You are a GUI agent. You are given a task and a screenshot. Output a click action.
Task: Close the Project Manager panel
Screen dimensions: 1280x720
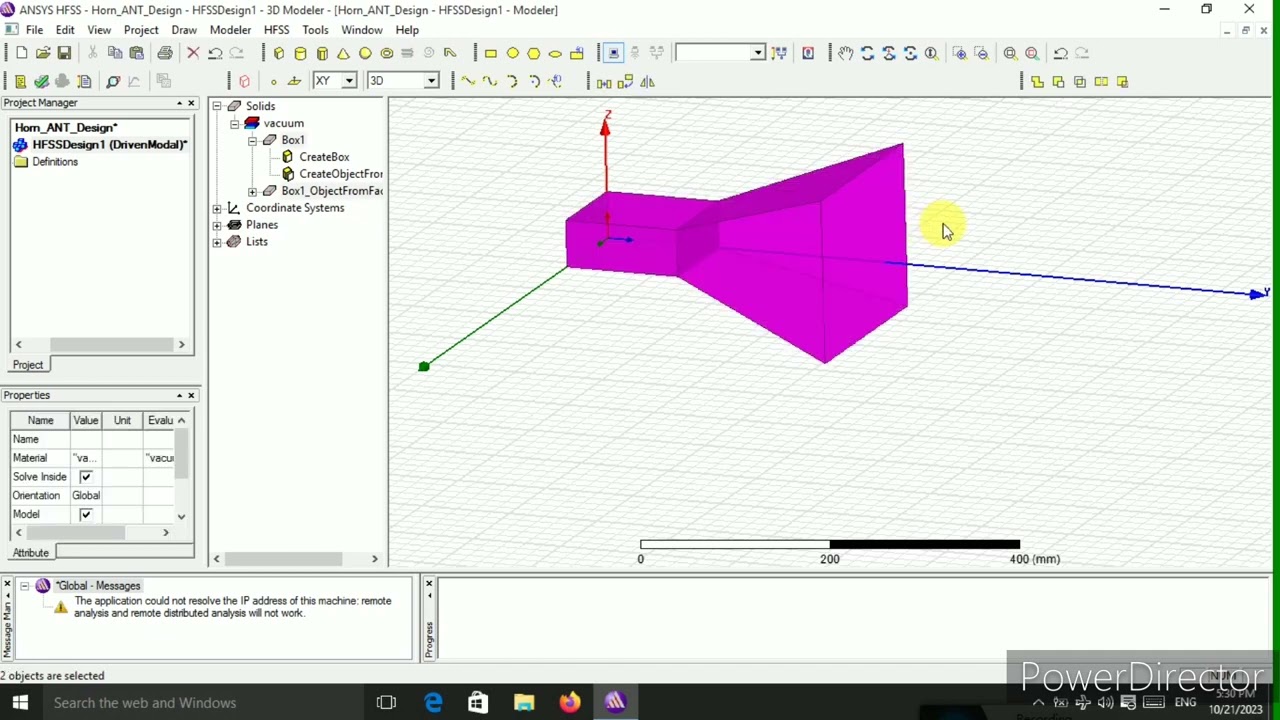[191, 103]
